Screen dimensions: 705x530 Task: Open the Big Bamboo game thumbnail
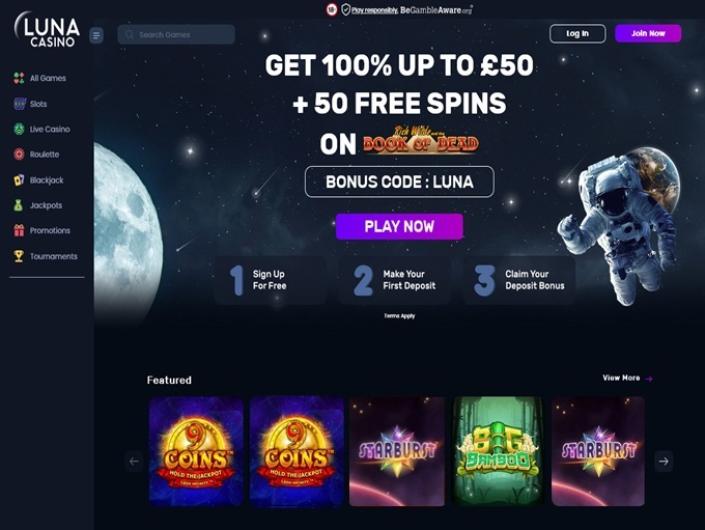coord(498,451)
